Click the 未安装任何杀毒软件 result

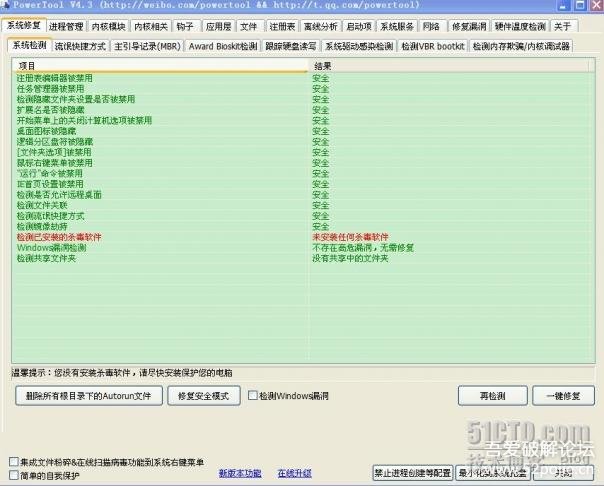350,237
